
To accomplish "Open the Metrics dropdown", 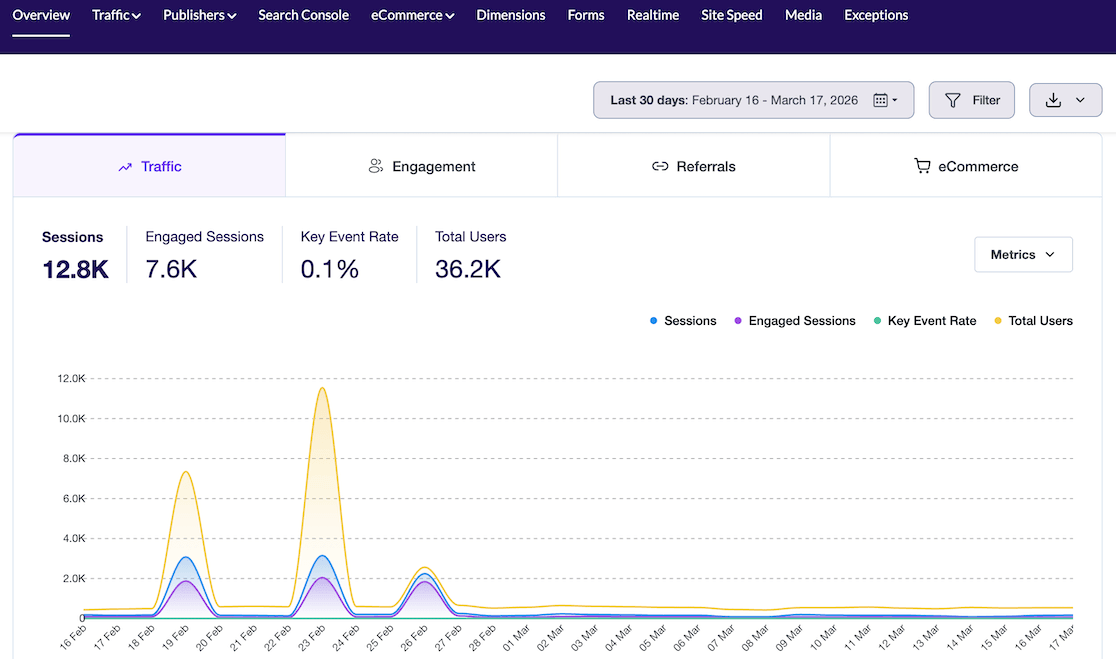I will click(x=1023, y=254).
